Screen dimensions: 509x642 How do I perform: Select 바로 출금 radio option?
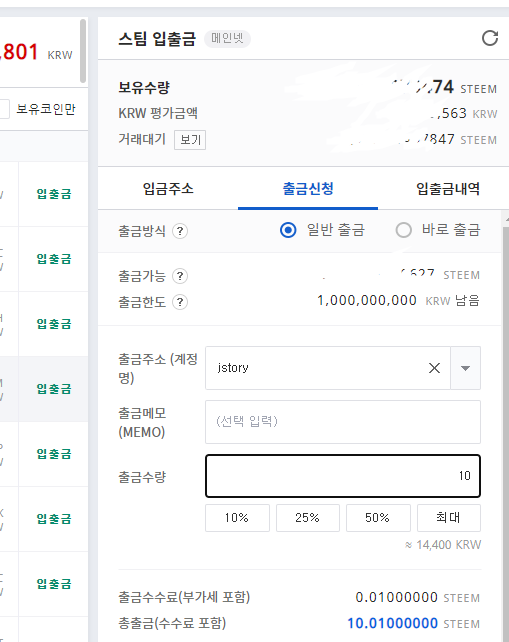[x=403, y=230]
